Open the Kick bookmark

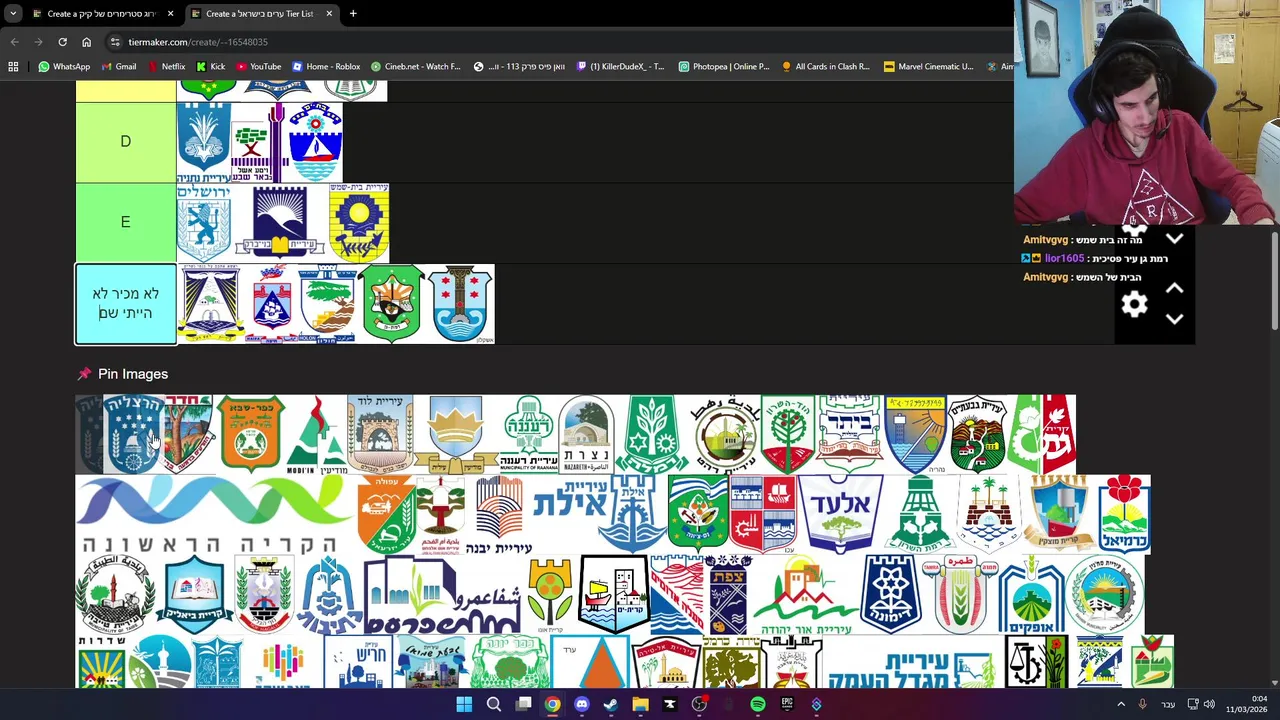[211, 66]
